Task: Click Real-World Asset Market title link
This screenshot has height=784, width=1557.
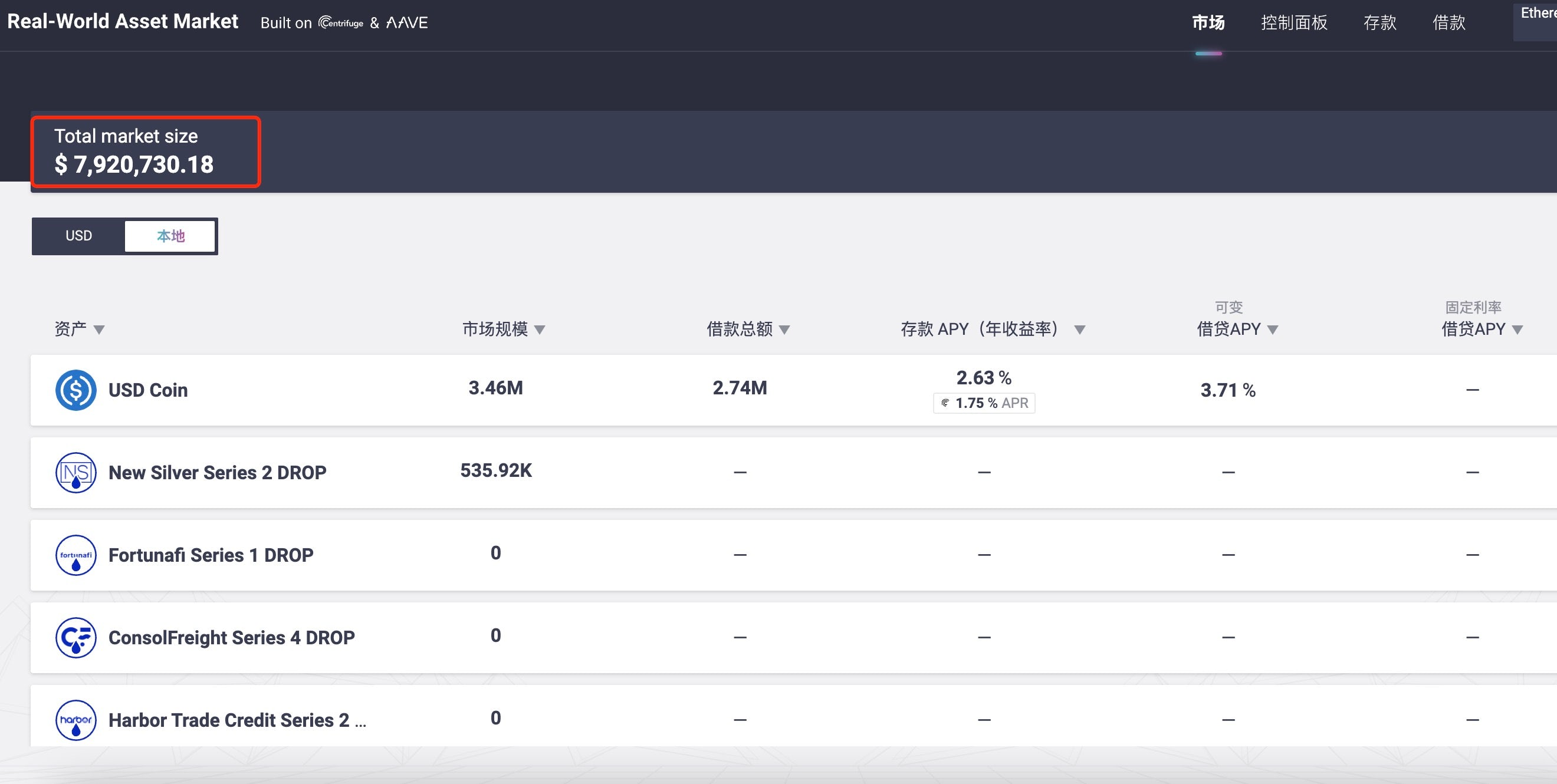Action: 123,22
